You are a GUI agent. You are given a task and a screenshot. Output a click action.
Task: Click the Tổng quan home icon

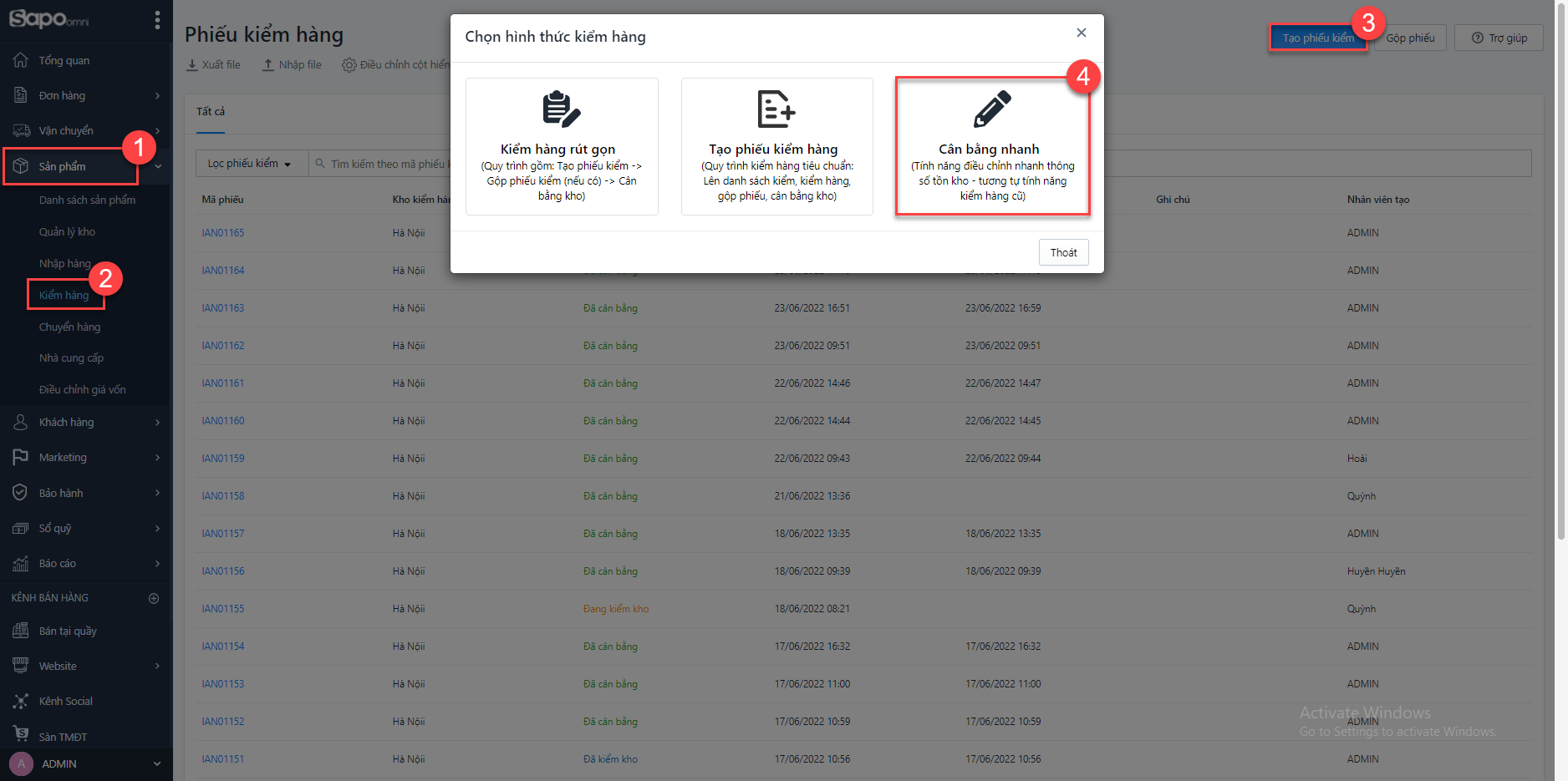[21, 60]
